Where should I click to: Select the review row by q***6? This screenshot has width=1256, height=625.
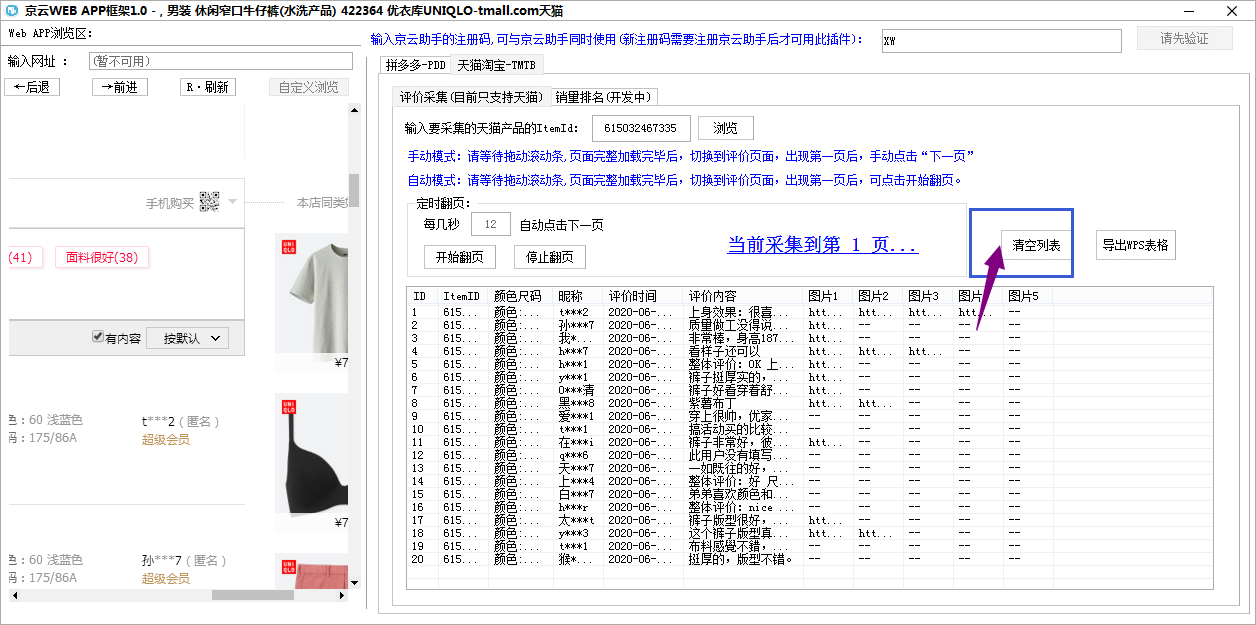(810, 455)
